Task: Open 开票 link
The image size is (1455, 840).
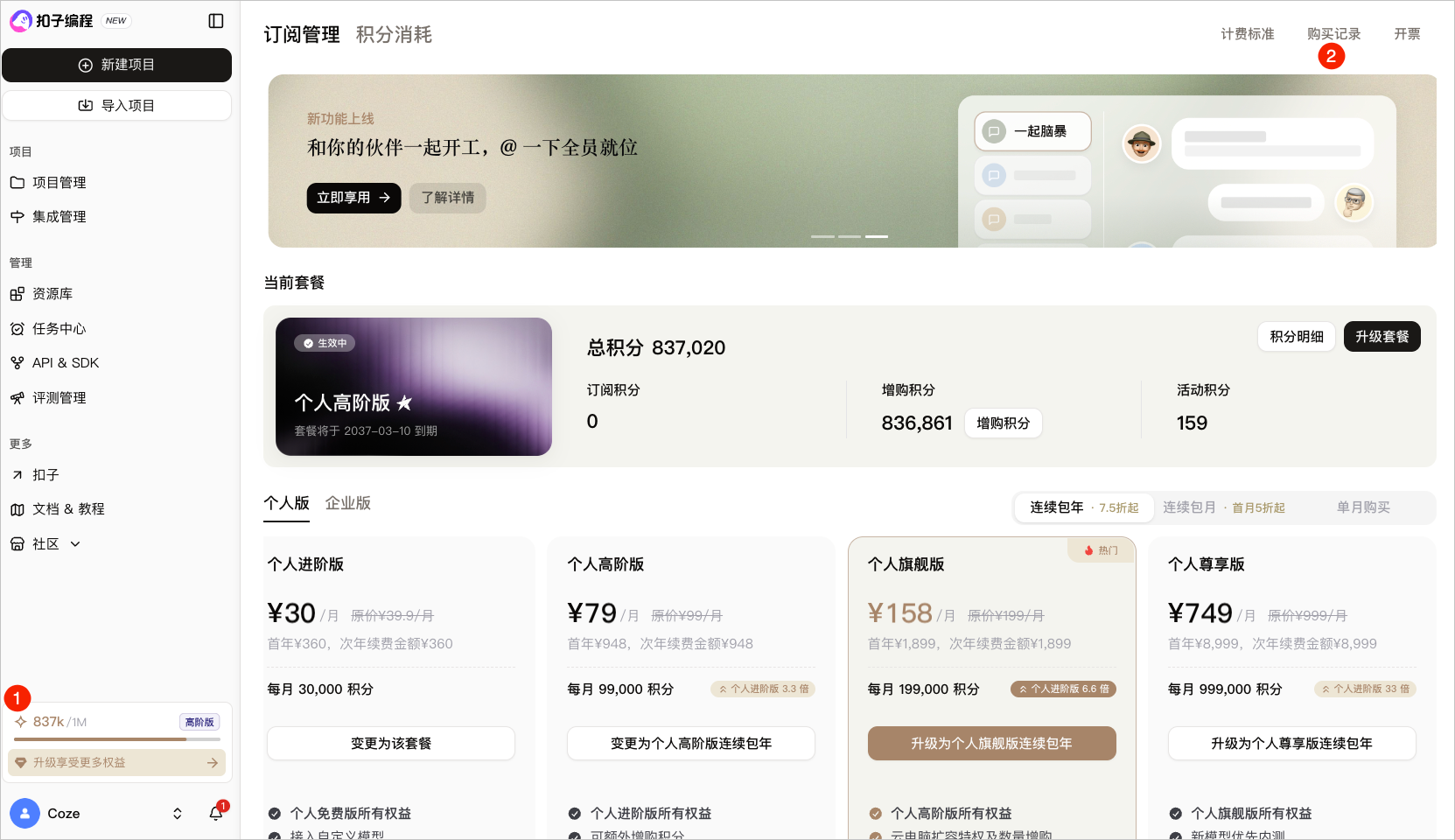Action: tap(1407, 34)
